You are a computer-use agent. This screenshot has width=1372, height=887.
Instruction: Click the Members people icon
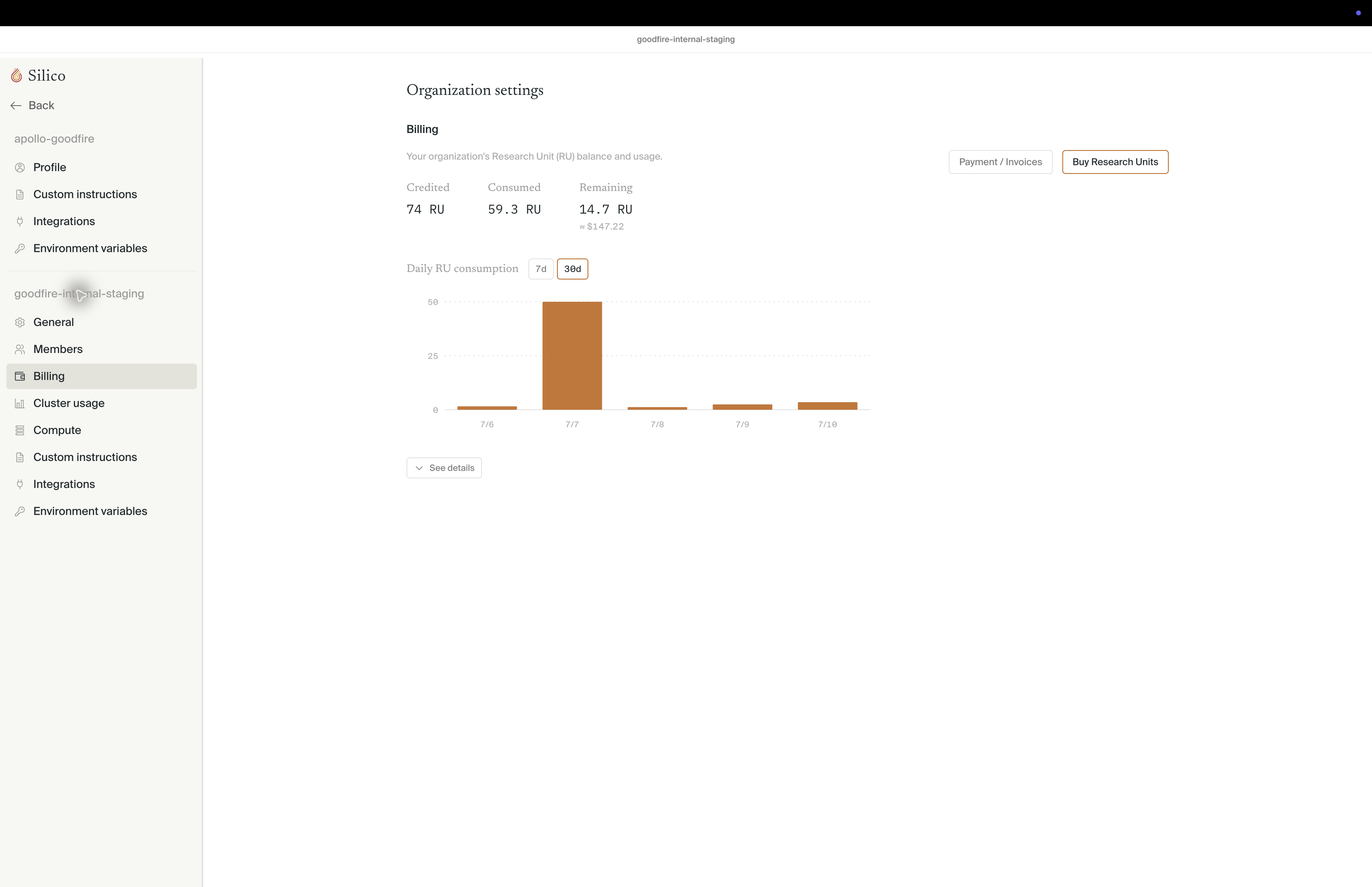[x=20, y=350]
